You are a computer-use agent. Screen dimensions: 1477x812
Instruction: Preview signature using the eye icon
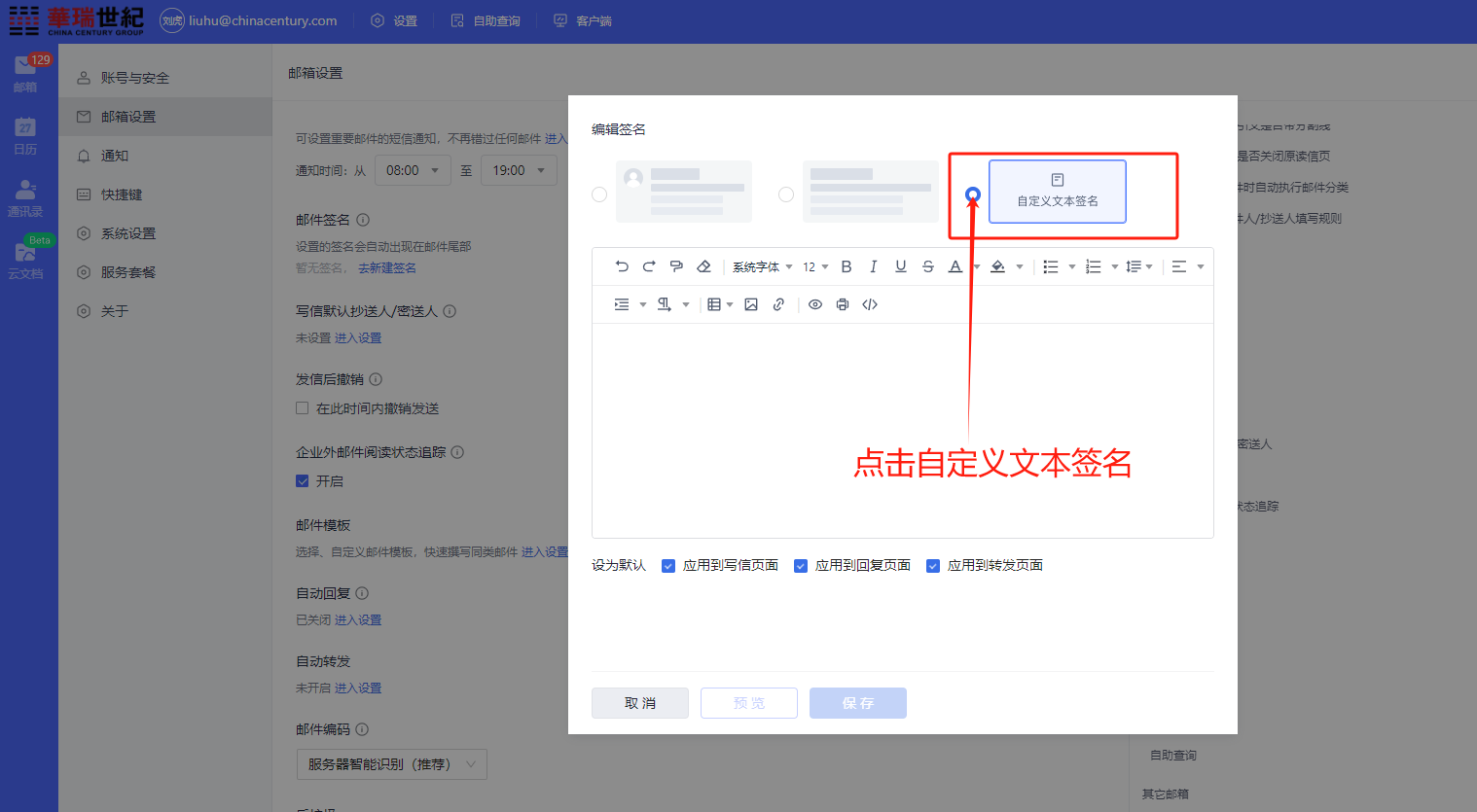pos(815,304)
